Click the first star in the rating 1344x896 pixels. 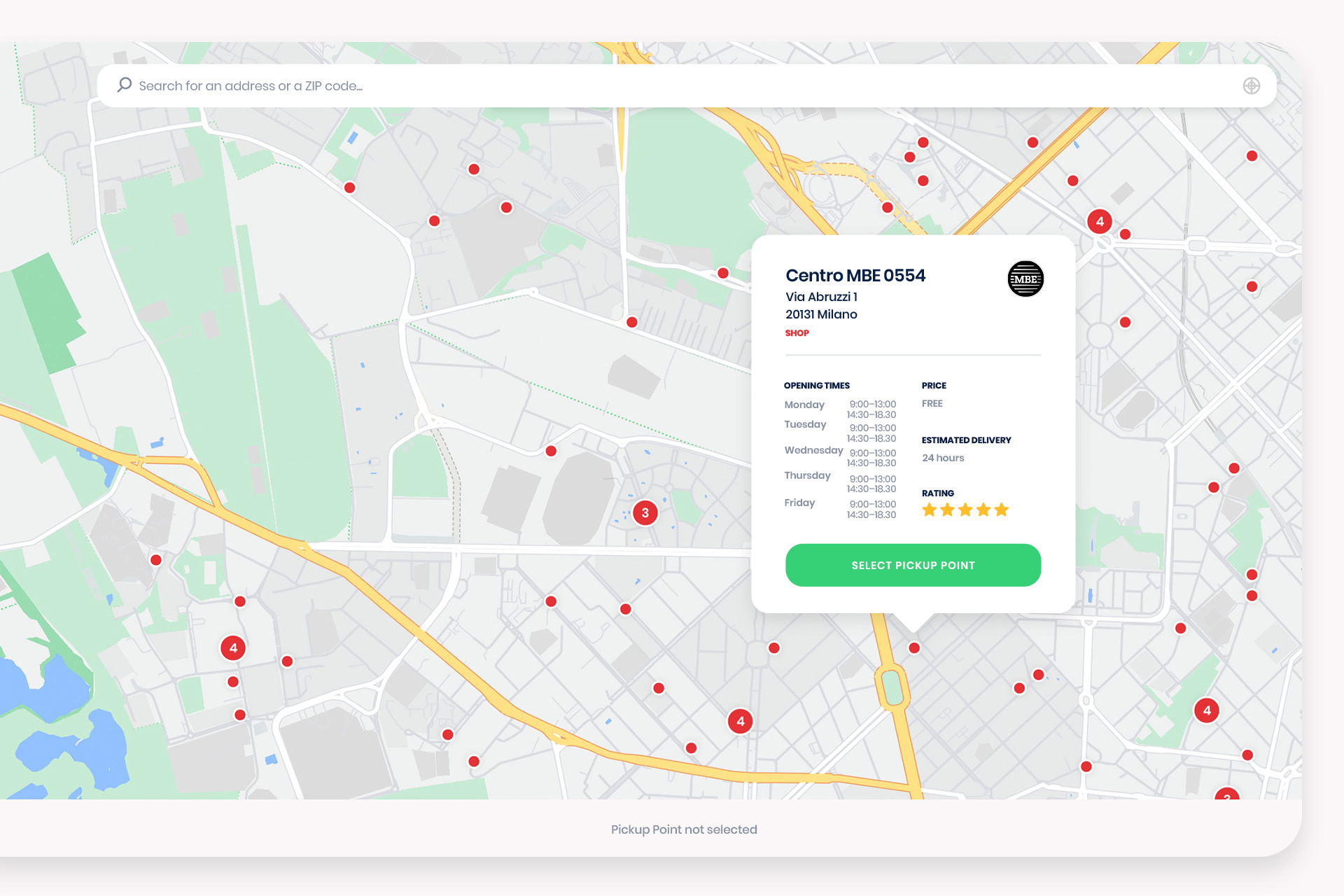(929, 510)
